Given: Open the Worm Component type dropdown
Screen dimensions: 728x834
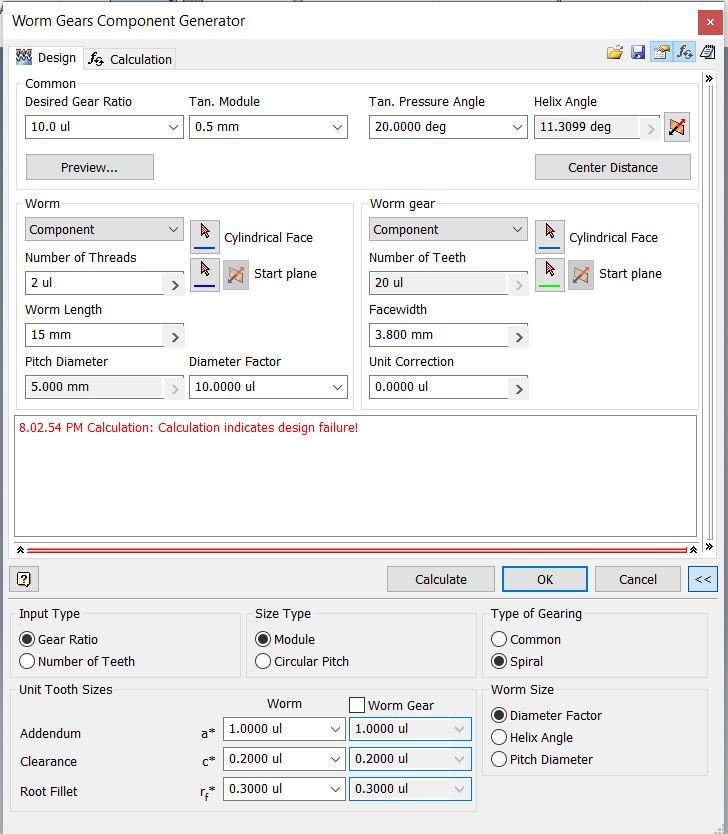Looking at the screenshot, I should [x=173, y=229].
